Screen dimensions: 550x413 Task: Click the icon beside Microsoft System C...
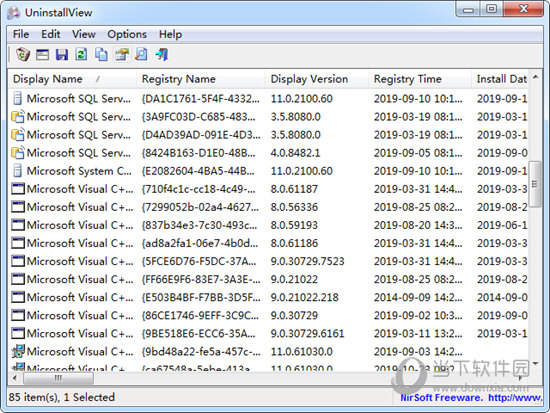click(x=18, y=171)
